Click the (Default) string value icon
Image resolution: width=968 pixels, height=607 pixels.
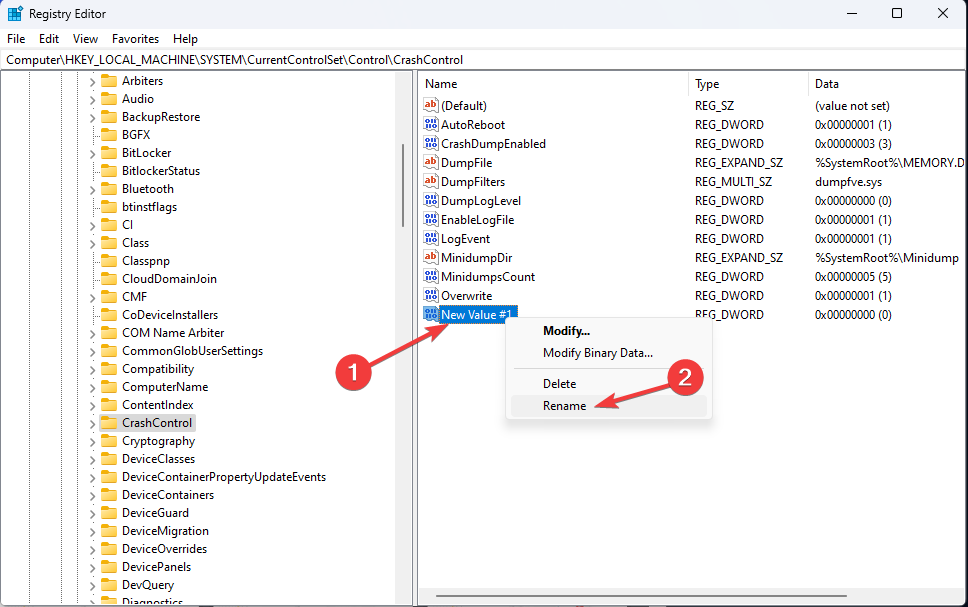430,105
